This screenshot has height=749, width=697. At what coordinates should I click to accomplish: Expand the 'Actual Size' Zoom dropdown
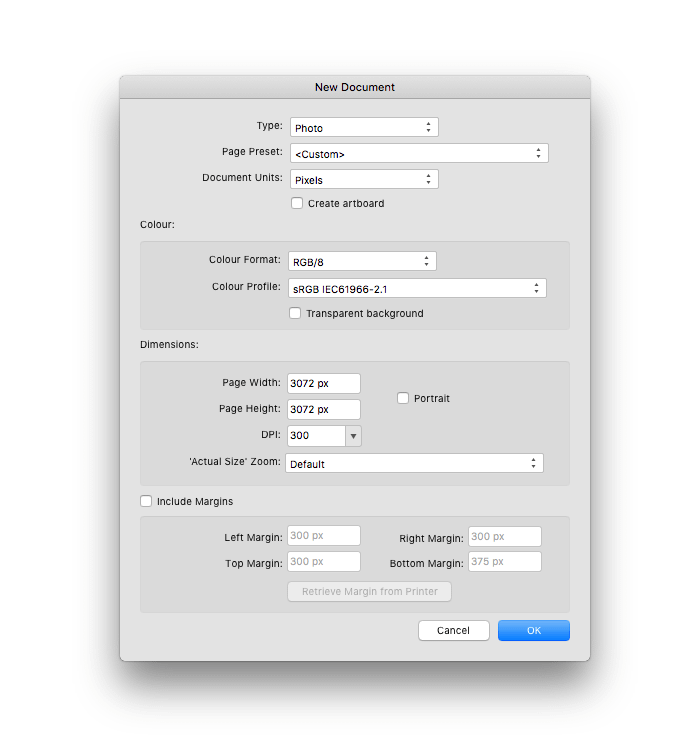pyautogui.click(x=414, y=463)
